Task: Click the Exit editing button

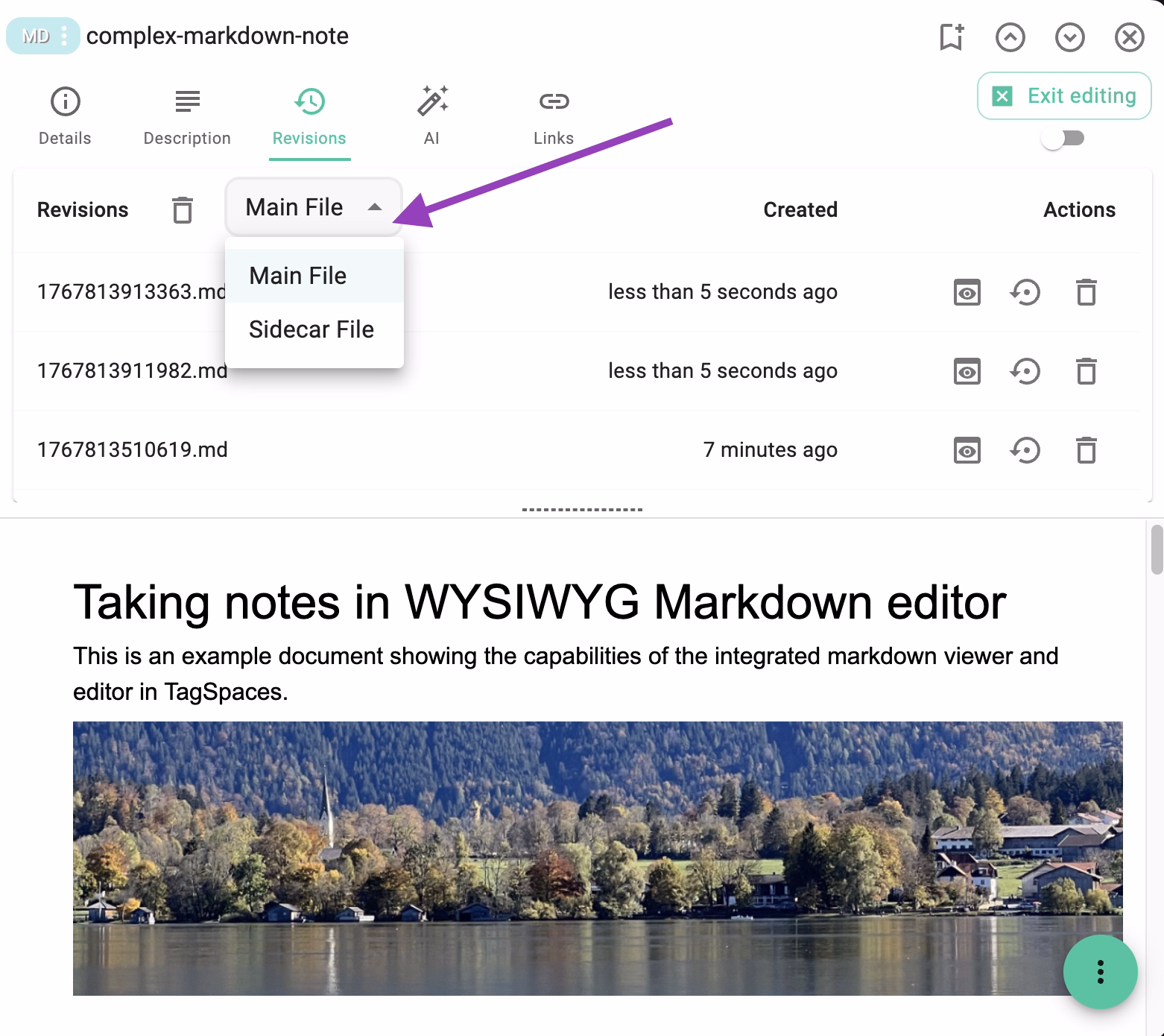Action: 1063,95
